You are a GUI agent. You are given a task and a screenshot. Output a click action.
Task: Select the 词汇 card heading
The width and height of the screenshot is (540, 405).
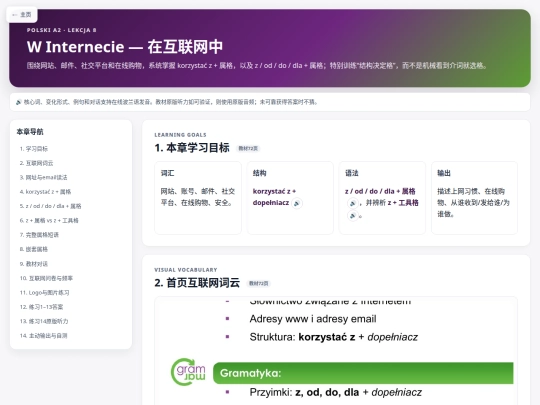(167, 173)
